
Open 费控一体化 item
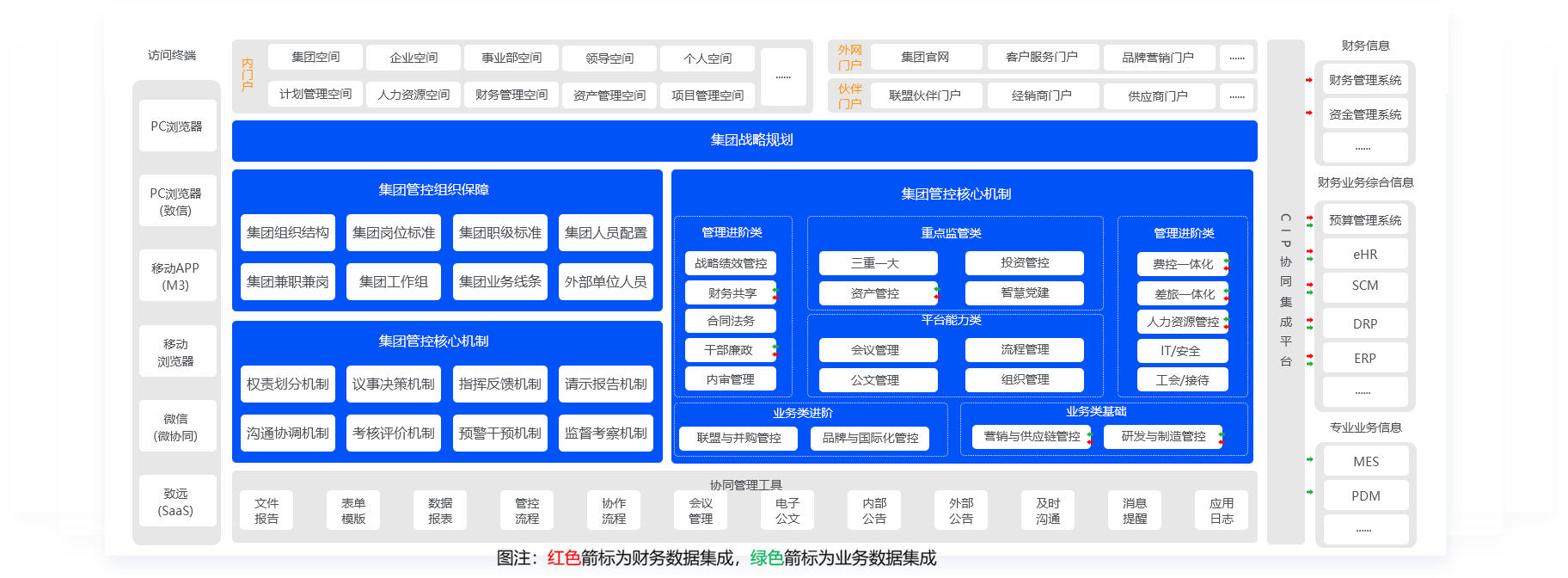(1182, 264)
